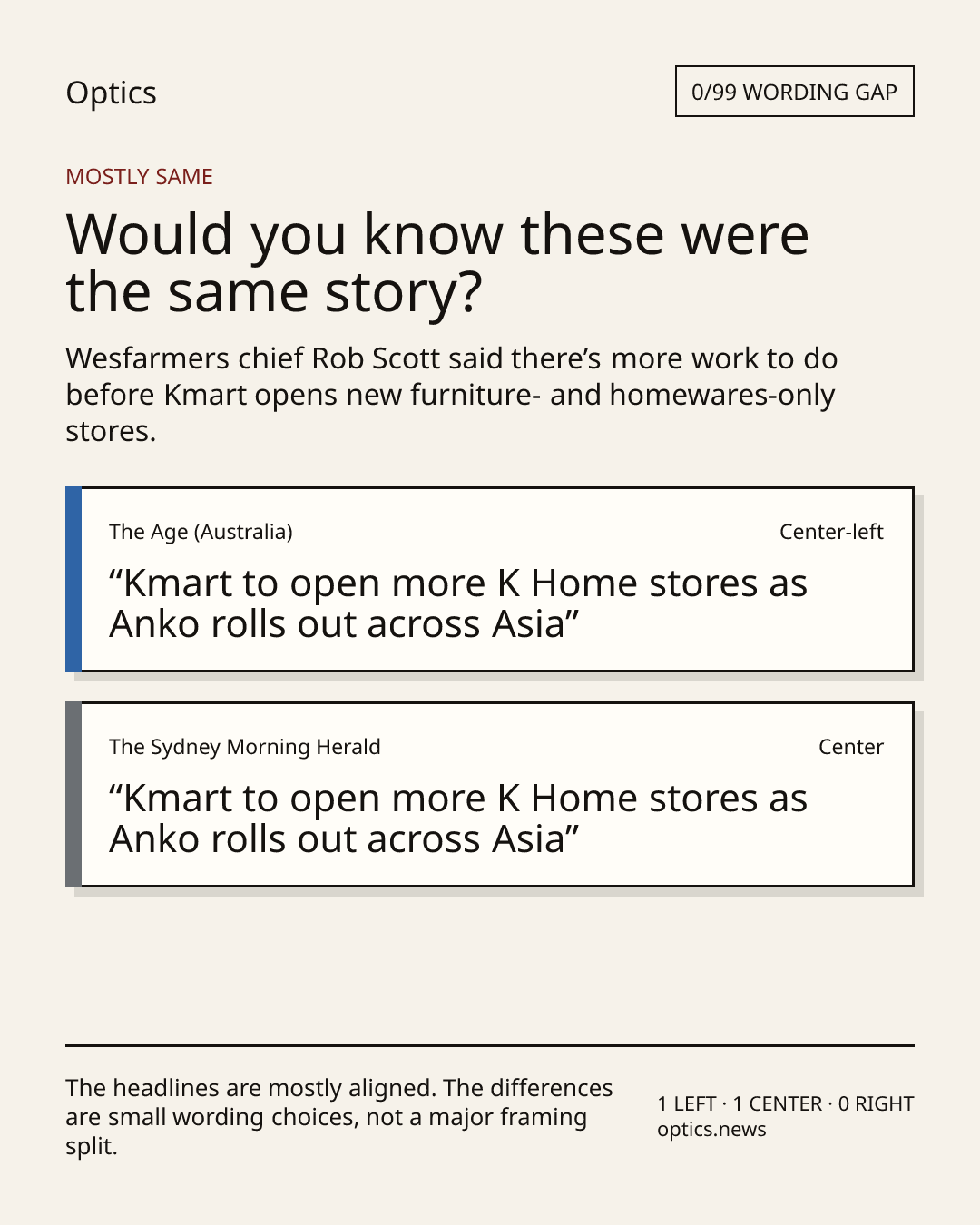This screenshot has height=1225, width=980.
Task: Click the 1 LEFT · 1 CENTER · 0 RIGHT tally
Action: [x=786, y=1104]
